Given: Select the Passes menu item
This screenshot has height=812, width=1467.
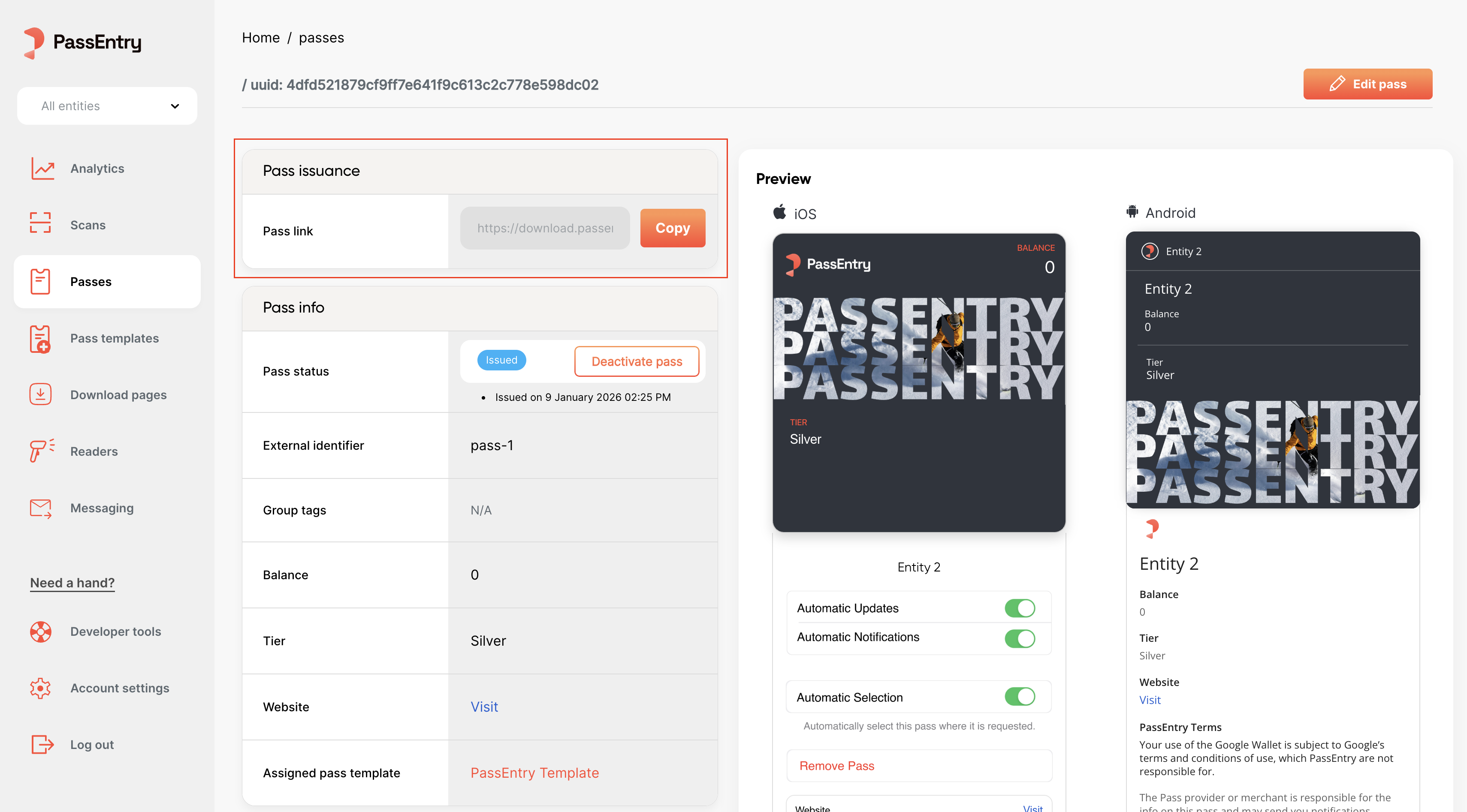Looking at the screenshot, I should point(107,282).
